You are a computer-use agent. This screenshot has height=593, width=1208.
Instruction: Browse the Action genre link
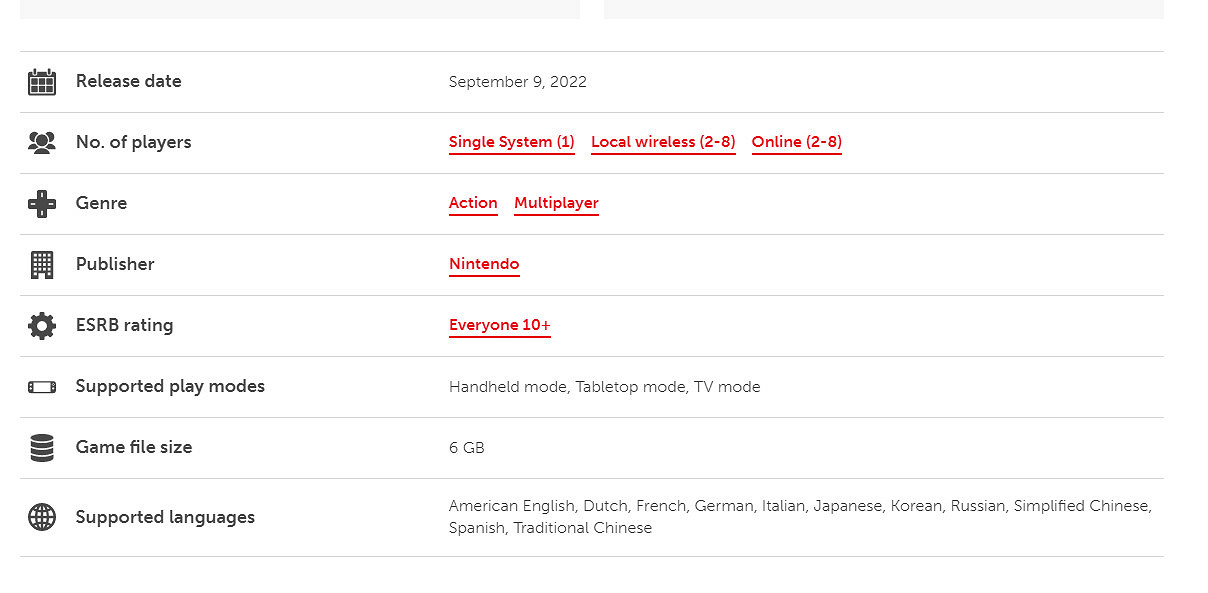coord(473,203)
